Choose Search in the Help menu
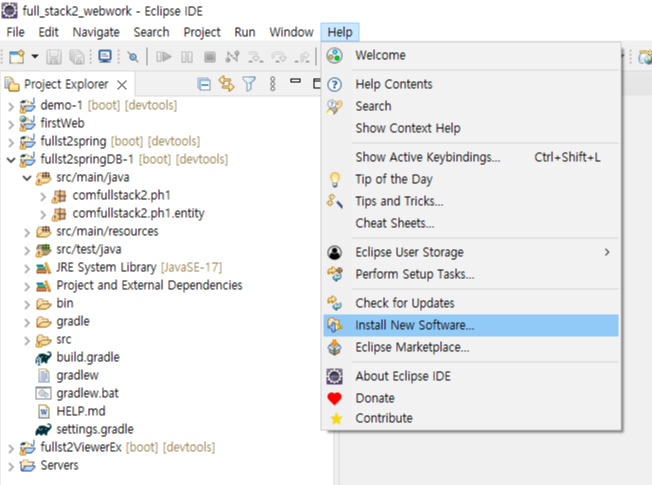 [471, 106]
